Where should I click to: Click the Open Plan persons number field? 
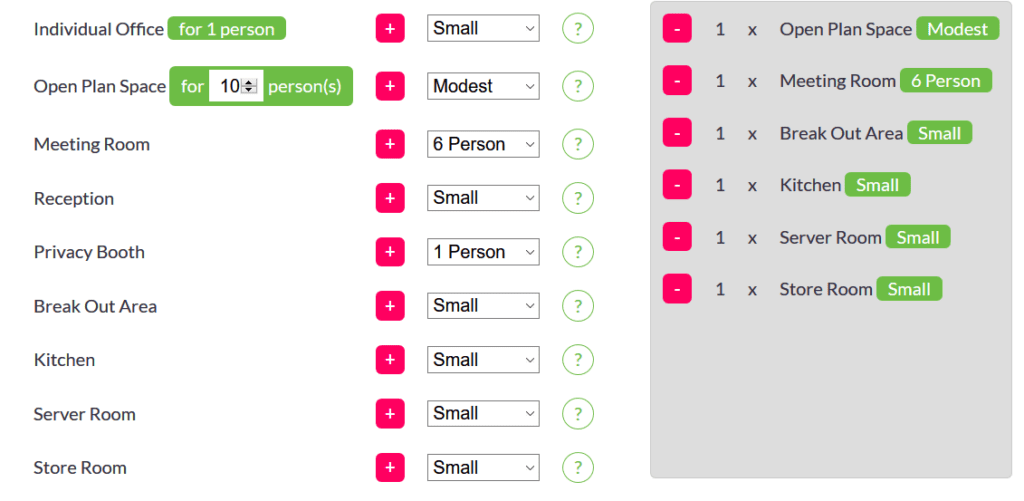click(236, 86)
